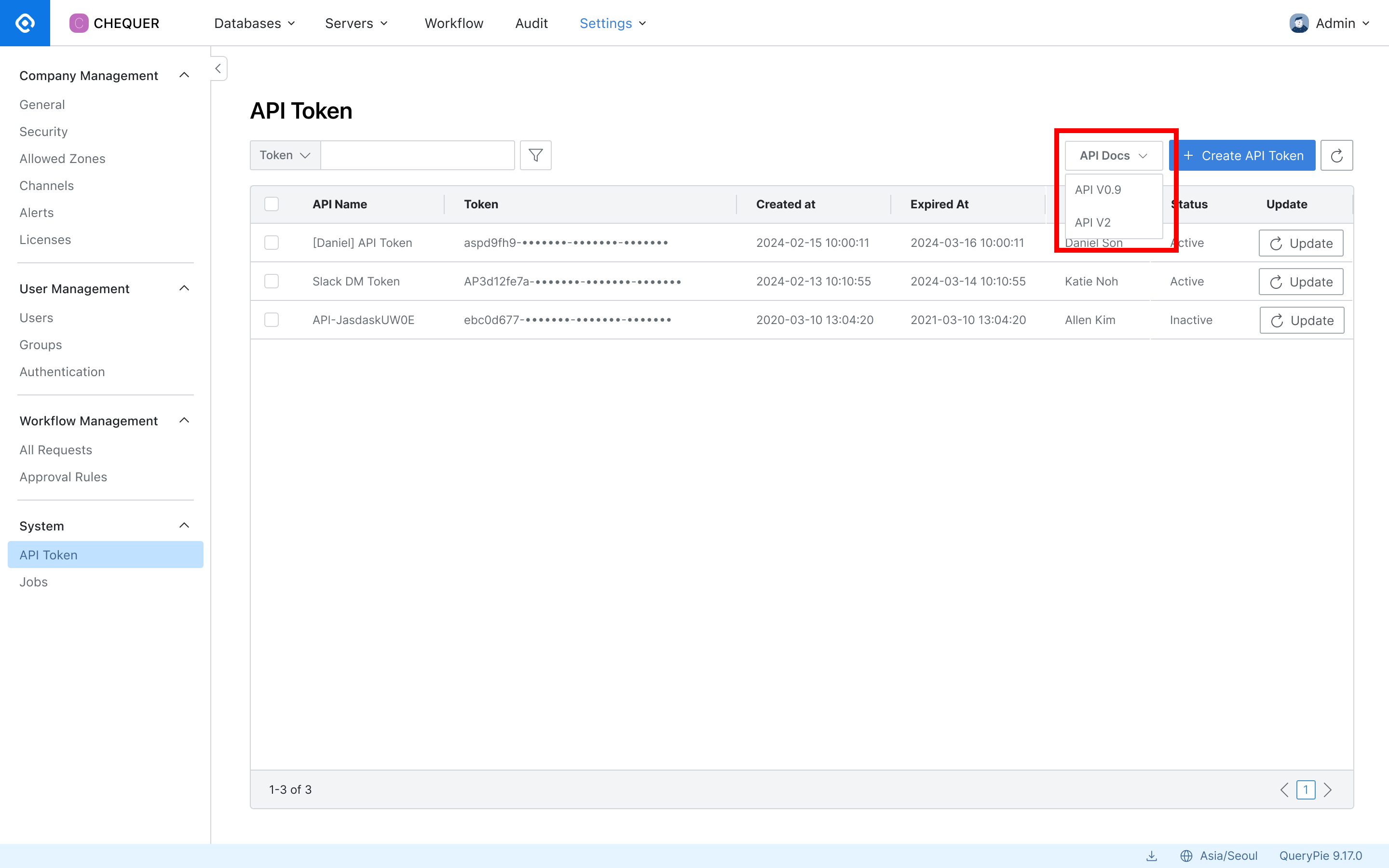Collapse Workflow Management section
This screenshot has height=868, width=1389.
[x=184, y=420]
